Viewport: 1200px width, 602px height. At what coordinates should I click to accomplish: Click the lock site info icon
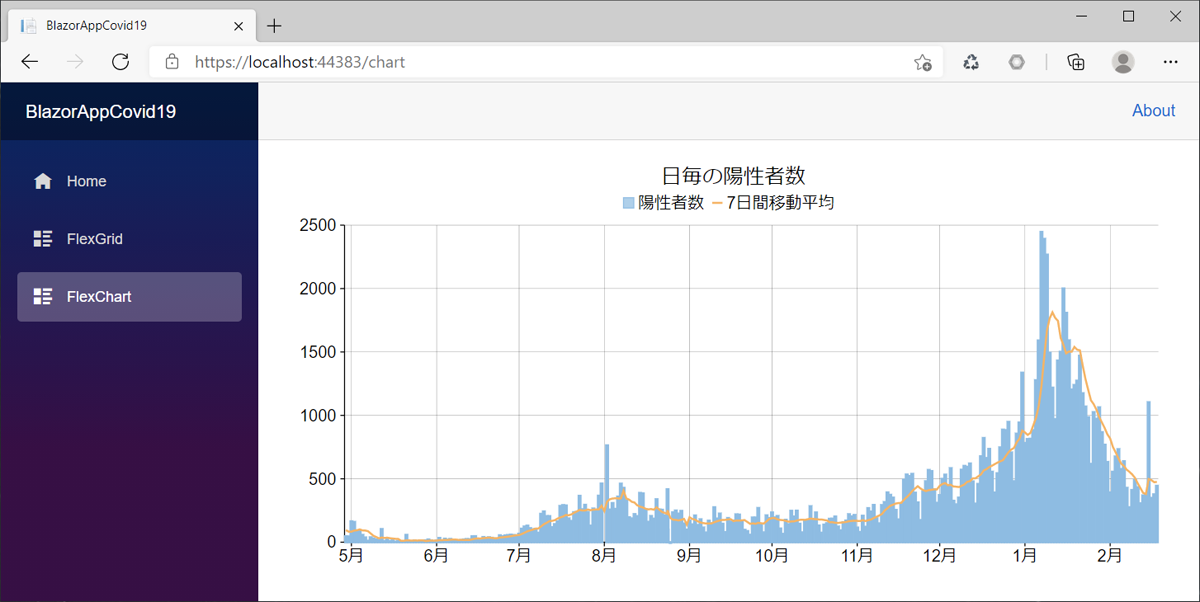pos(172,62)
